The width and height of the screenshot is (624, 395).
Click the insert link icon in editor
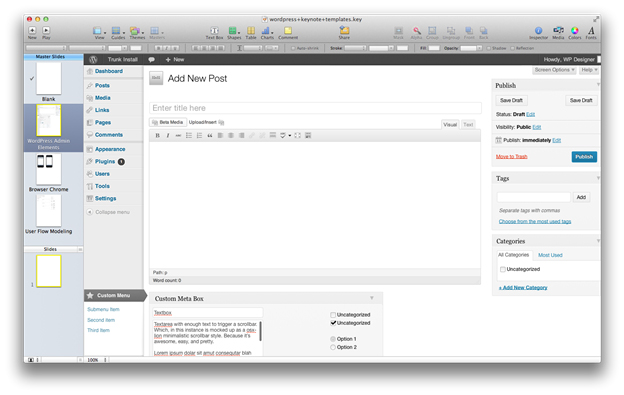click(x=252, y=136)
